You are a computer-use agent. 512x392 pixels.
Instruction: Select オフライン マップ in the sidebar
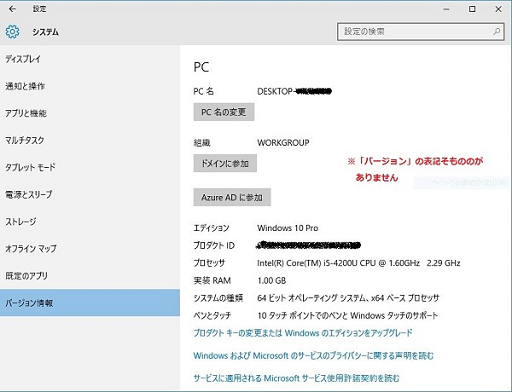pyautogui.click(x=90, y=249)
